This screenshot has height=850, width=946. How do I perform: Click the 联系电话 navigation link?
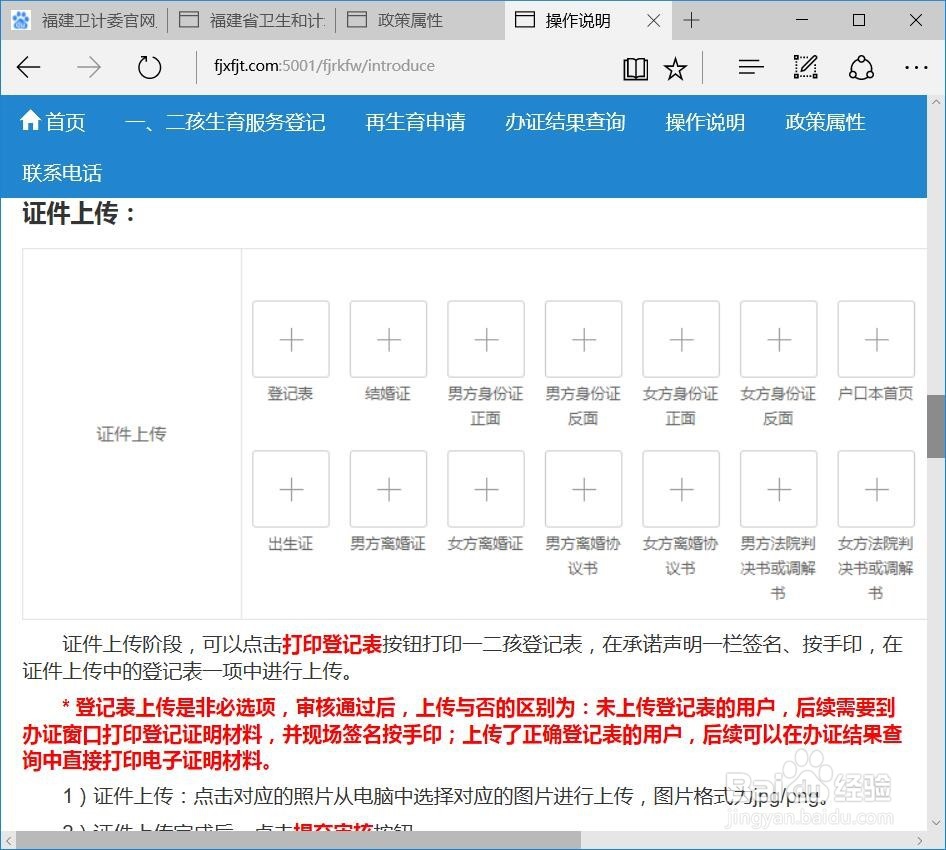pyautogui.click(x=62, y=173)
